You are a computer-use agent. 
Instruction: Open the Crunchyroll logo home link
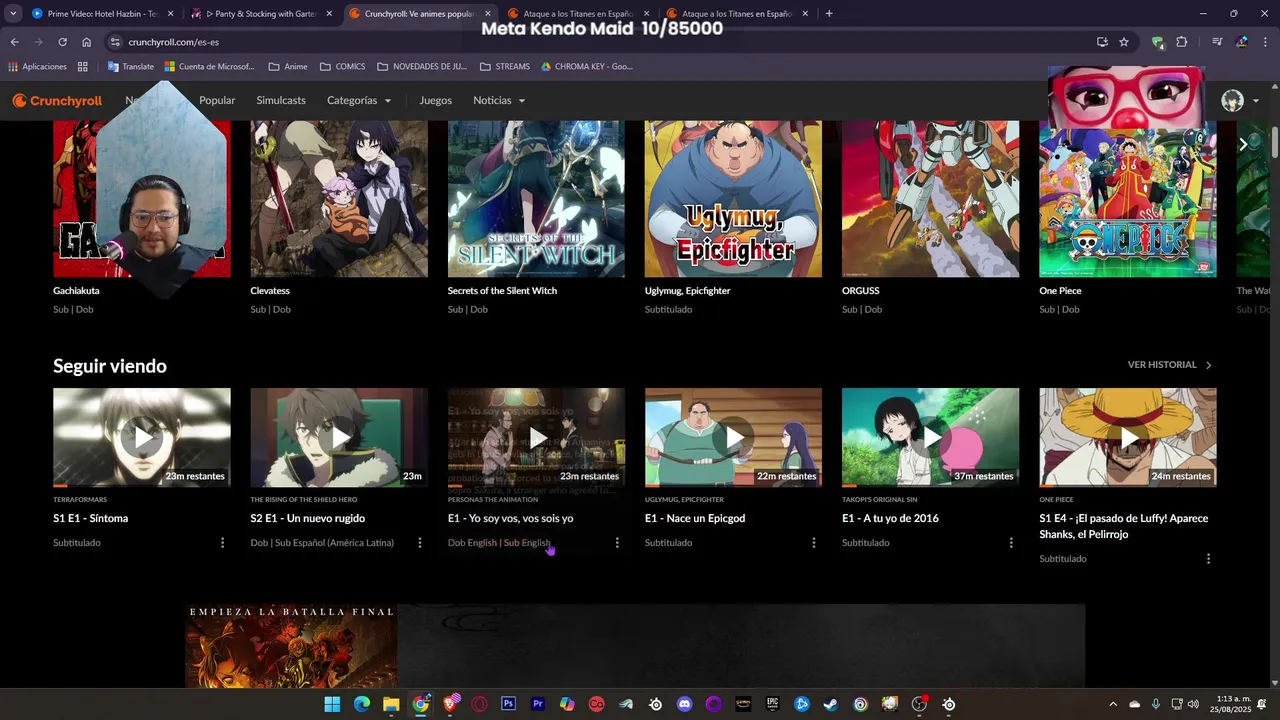point(57,101)
